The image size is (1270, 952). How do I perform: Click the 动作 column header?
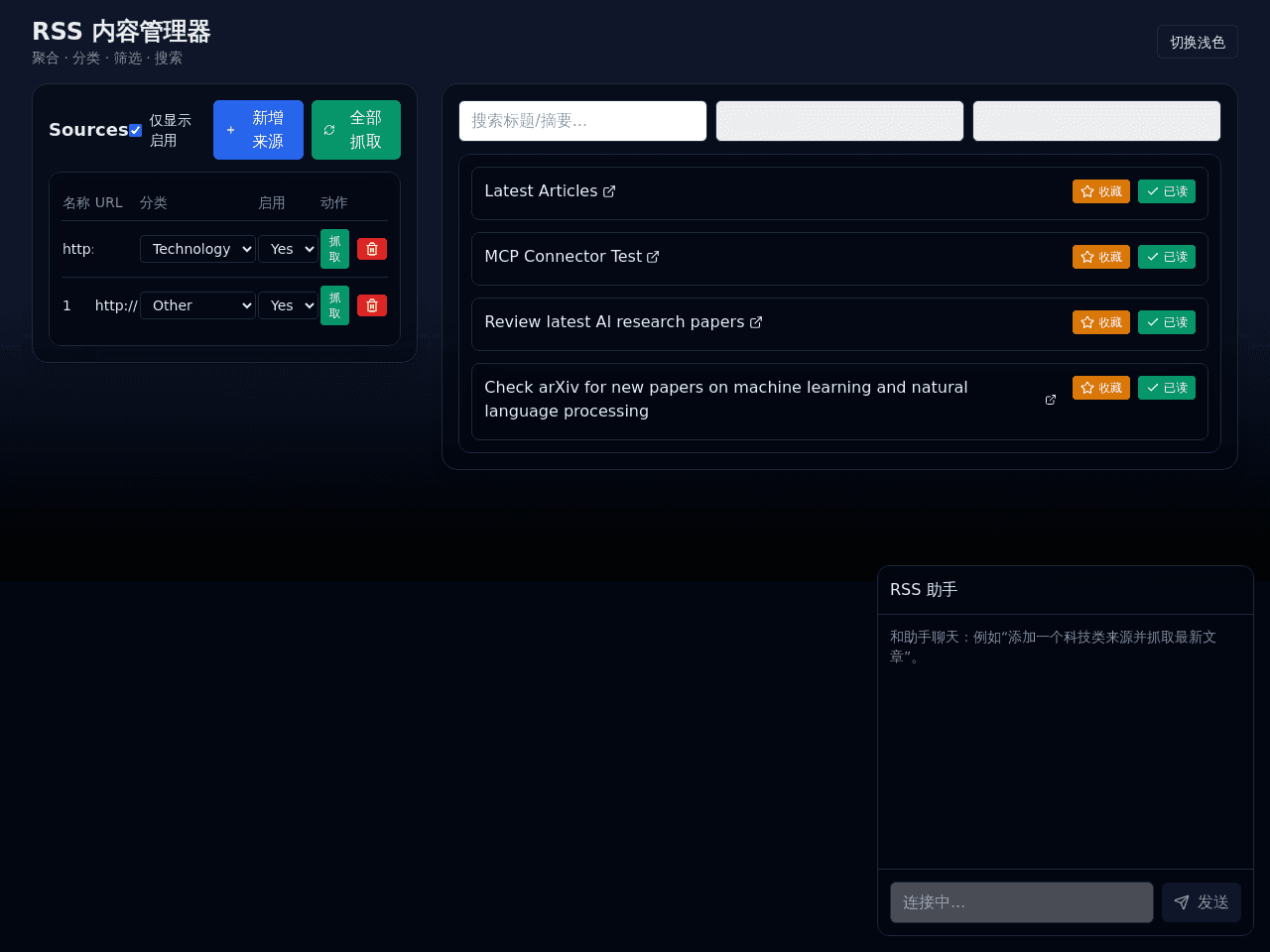click(334, 203)
